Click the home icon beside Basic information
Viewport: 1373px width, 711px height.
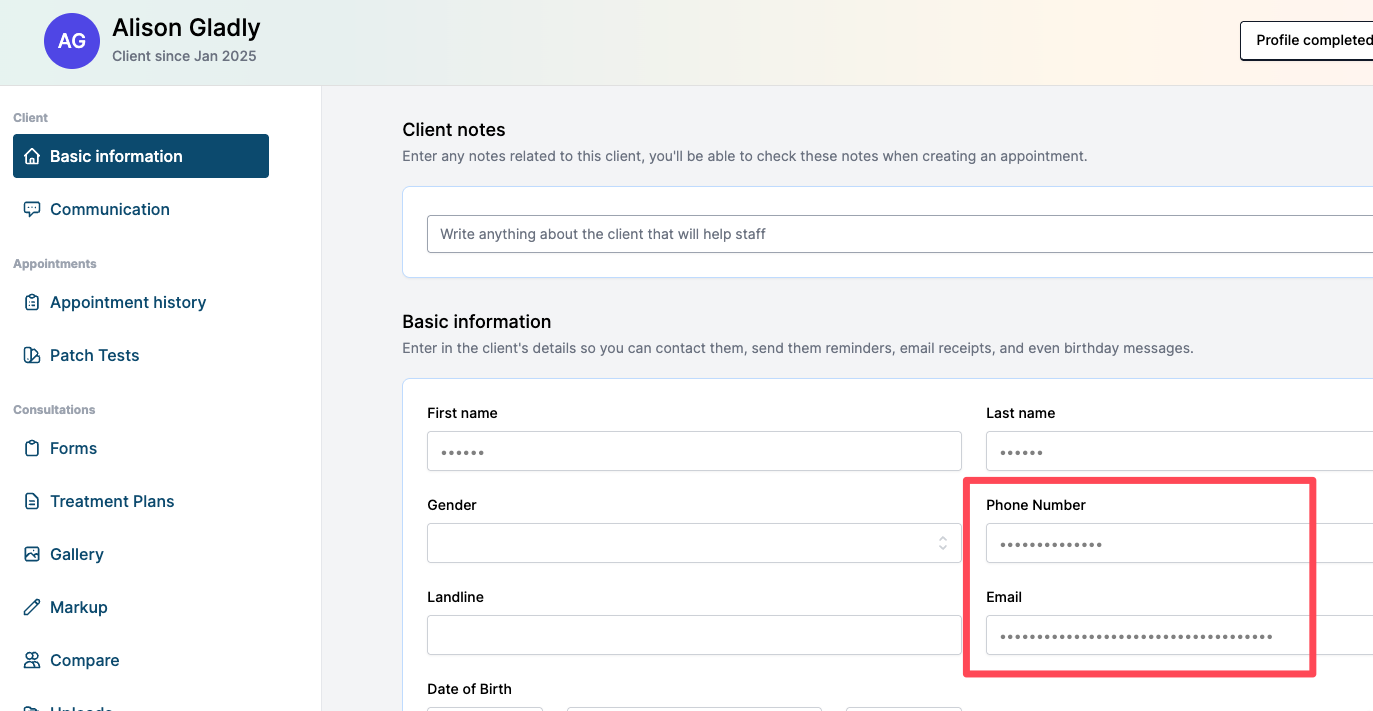point(32,156)
